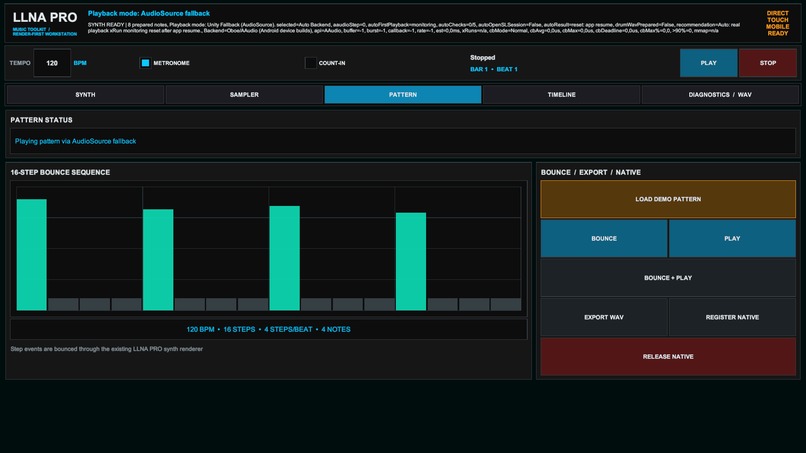Click the 'BOUNCE / EXPORT / NATIVE' heading

click(x=591, y=172)
